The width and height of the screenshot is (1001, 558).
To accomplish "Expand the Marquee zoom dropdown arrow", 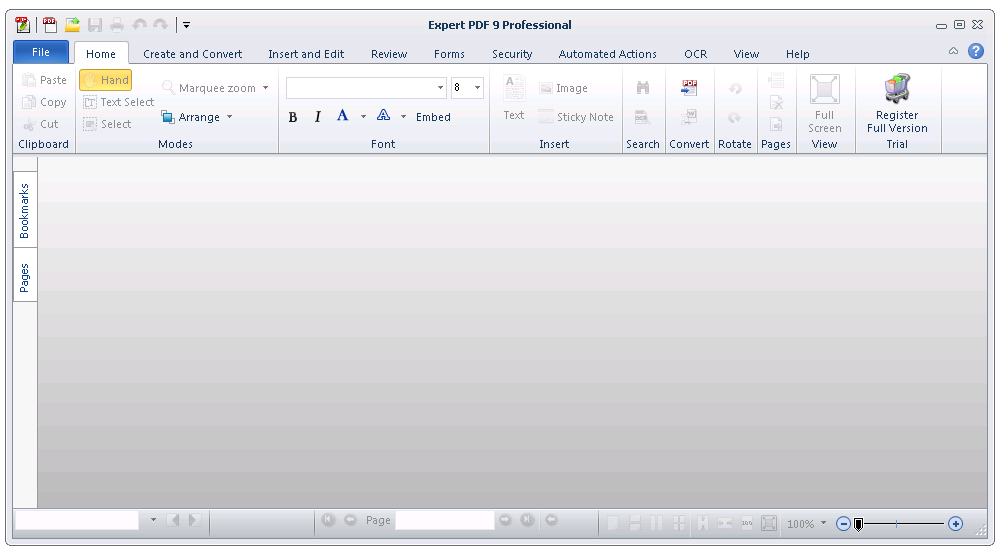I will tap(266, 88).
